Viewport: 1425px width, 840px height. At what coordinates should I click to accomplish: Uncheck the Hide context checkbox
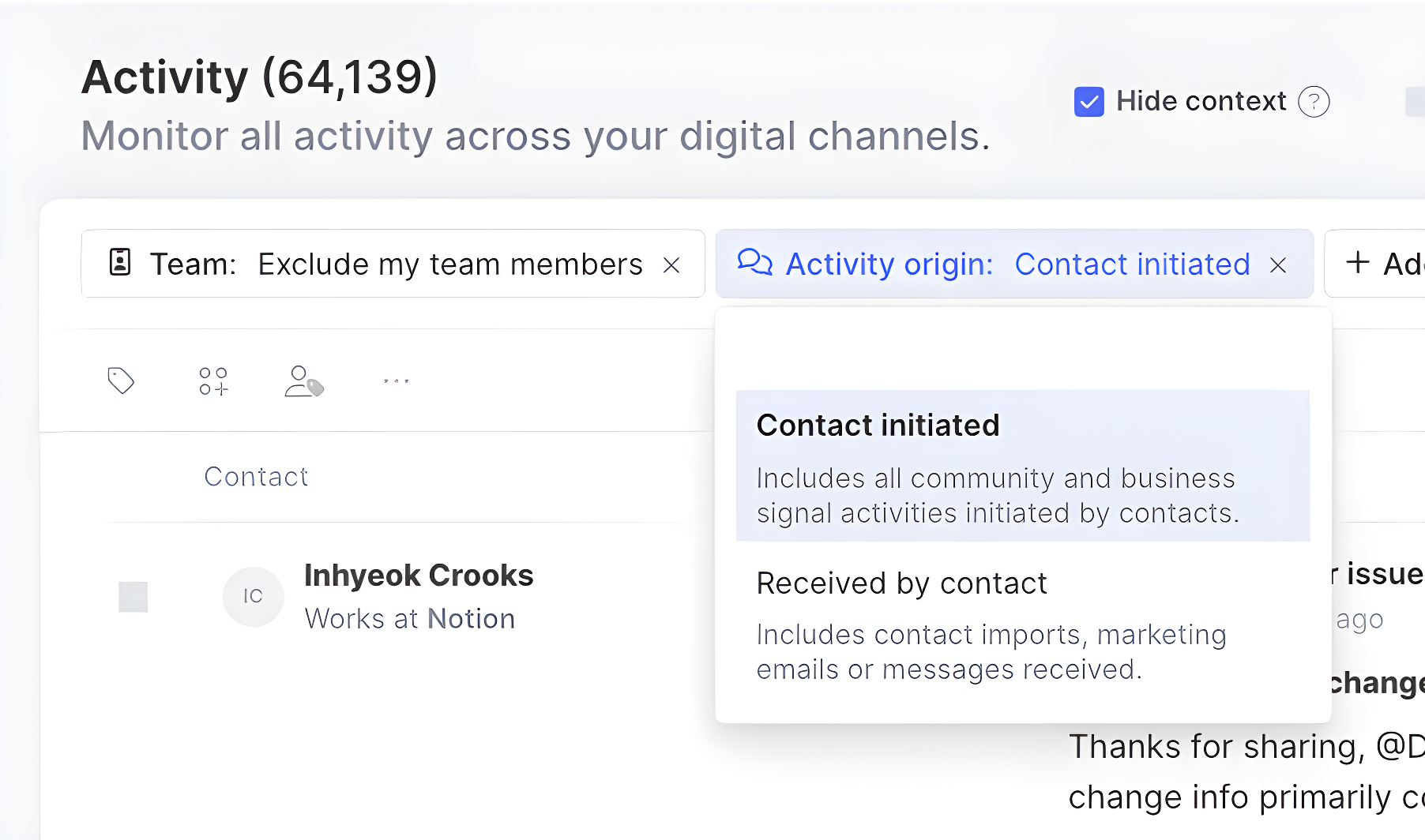point(1089,102)
